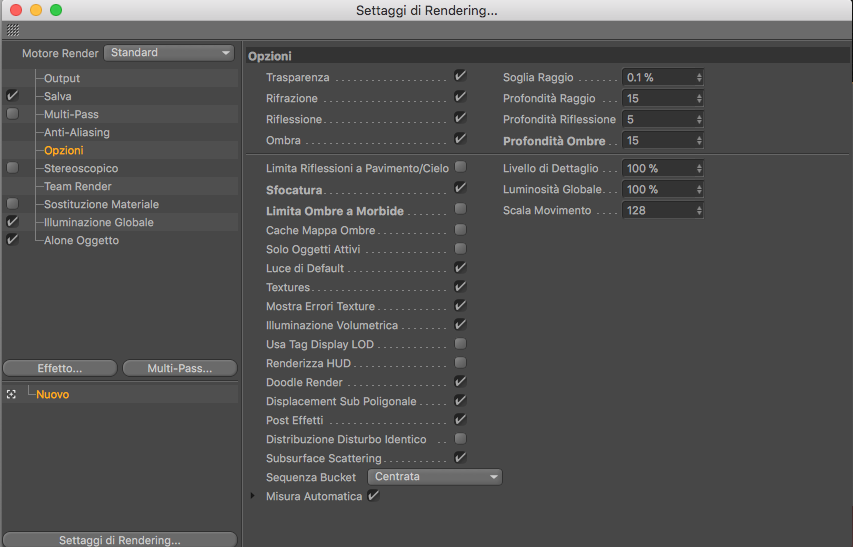The width and height of the screenshot is (853, 547).
Task: Open the Stereoscopico settings page
Action: [x=81, y=168]
